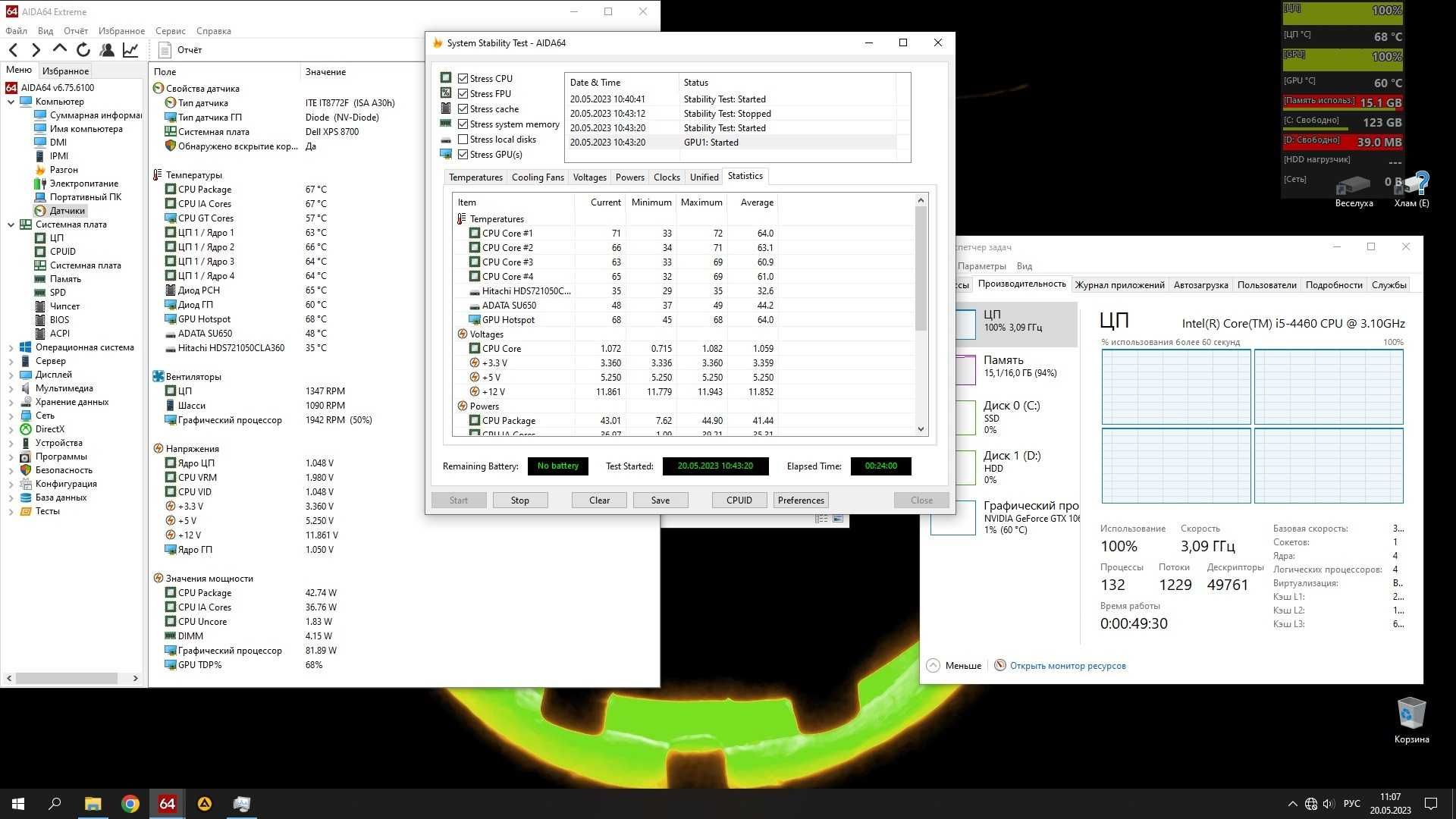Click the Save button
This screenshot has height=819, width=1456.
point(660,500)
